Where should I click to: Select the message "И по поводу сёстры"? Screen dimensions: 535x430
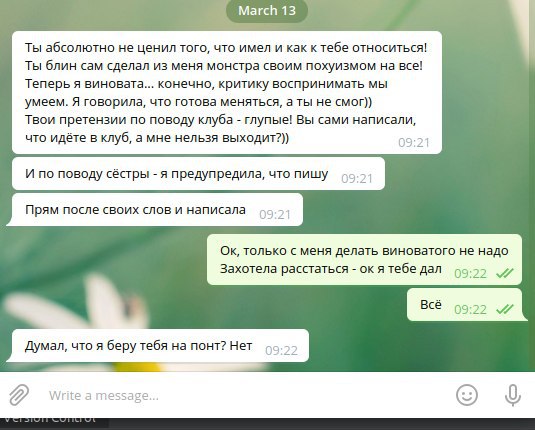198,174
